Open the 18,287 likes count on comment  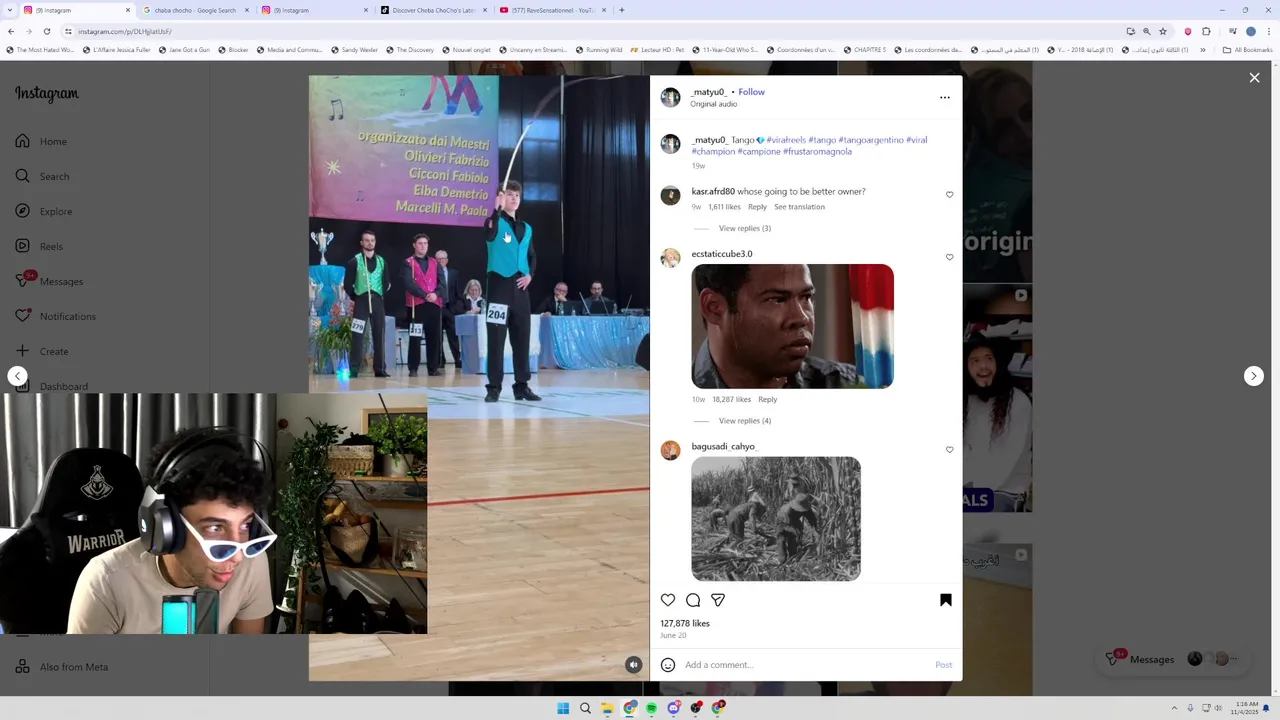731,399
